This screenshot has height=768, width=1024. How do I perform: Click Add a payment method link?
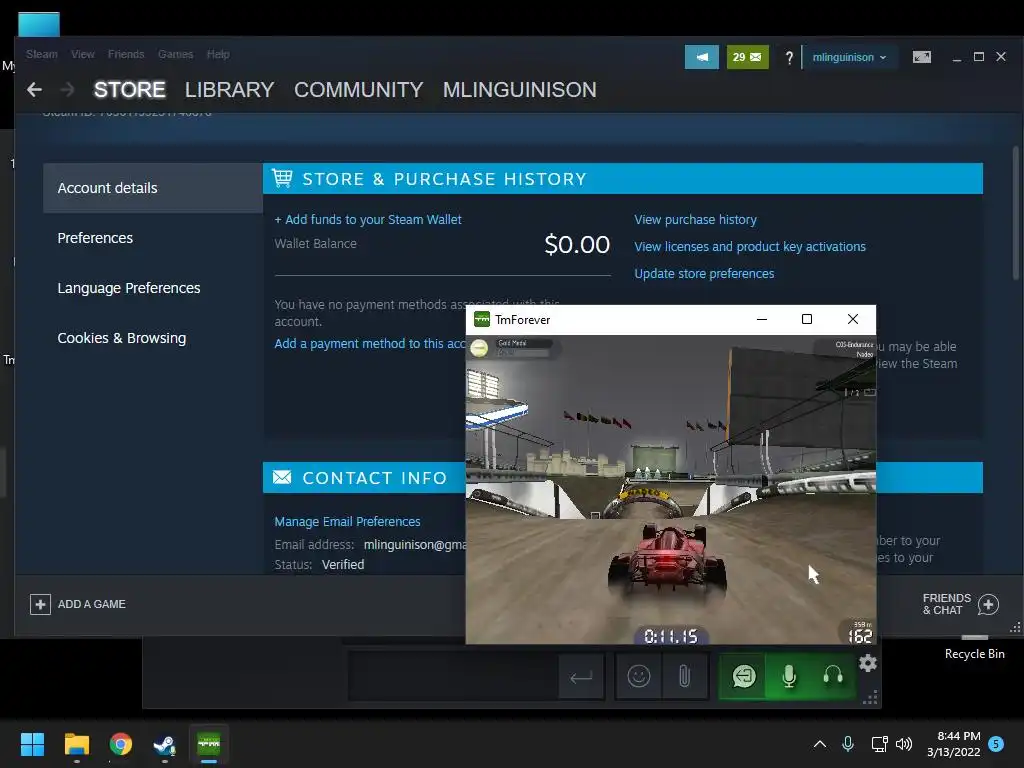pyautogui.click(x=370, y=344)
